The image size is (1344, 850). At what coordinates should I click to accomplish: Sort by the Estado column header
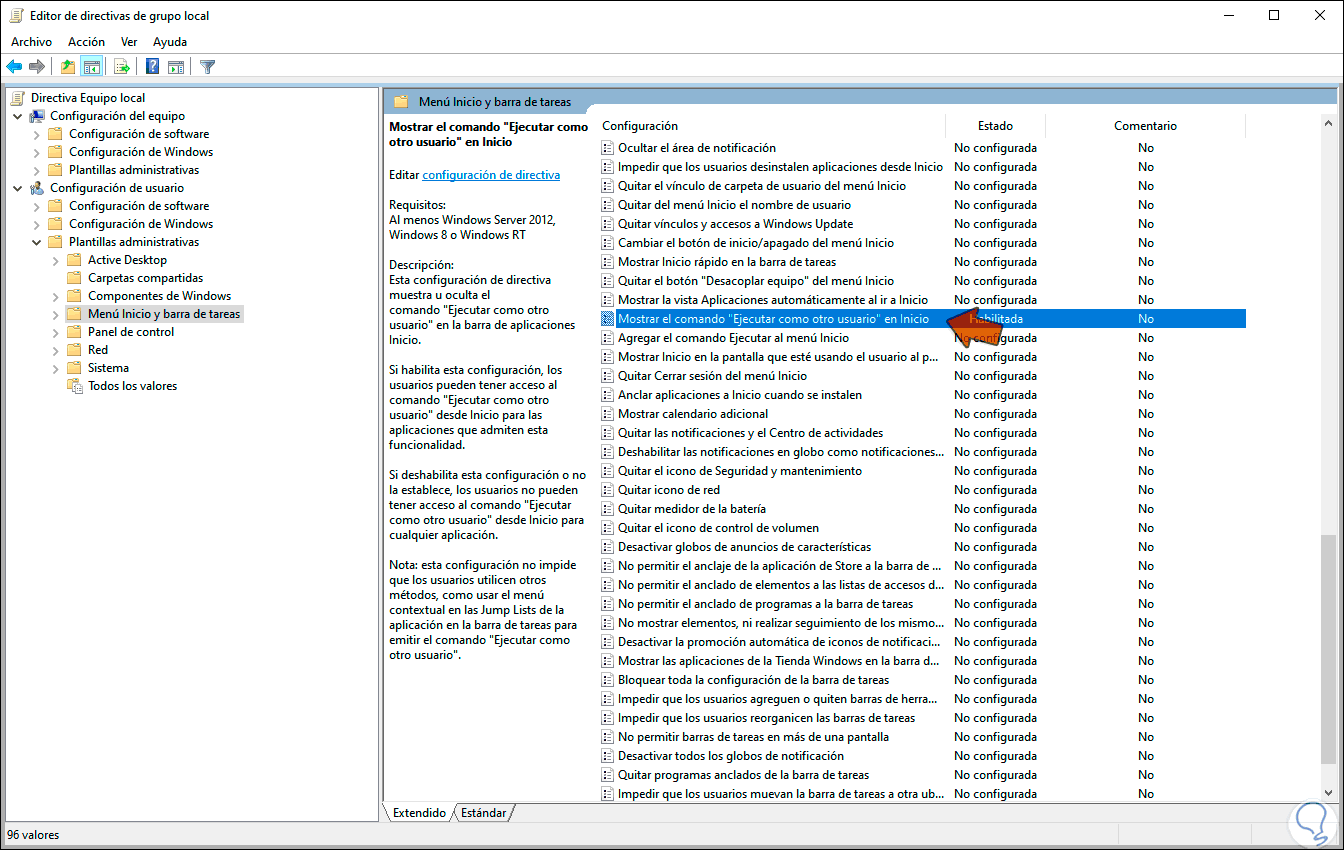coord(995,126)
